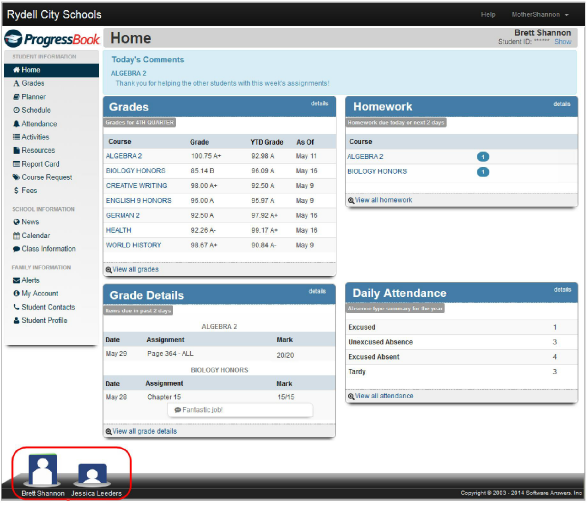Expand the MotherShannon account dropdown
Image resolution: width=587 pixels, height=510 pixels.
coord(540,15)
